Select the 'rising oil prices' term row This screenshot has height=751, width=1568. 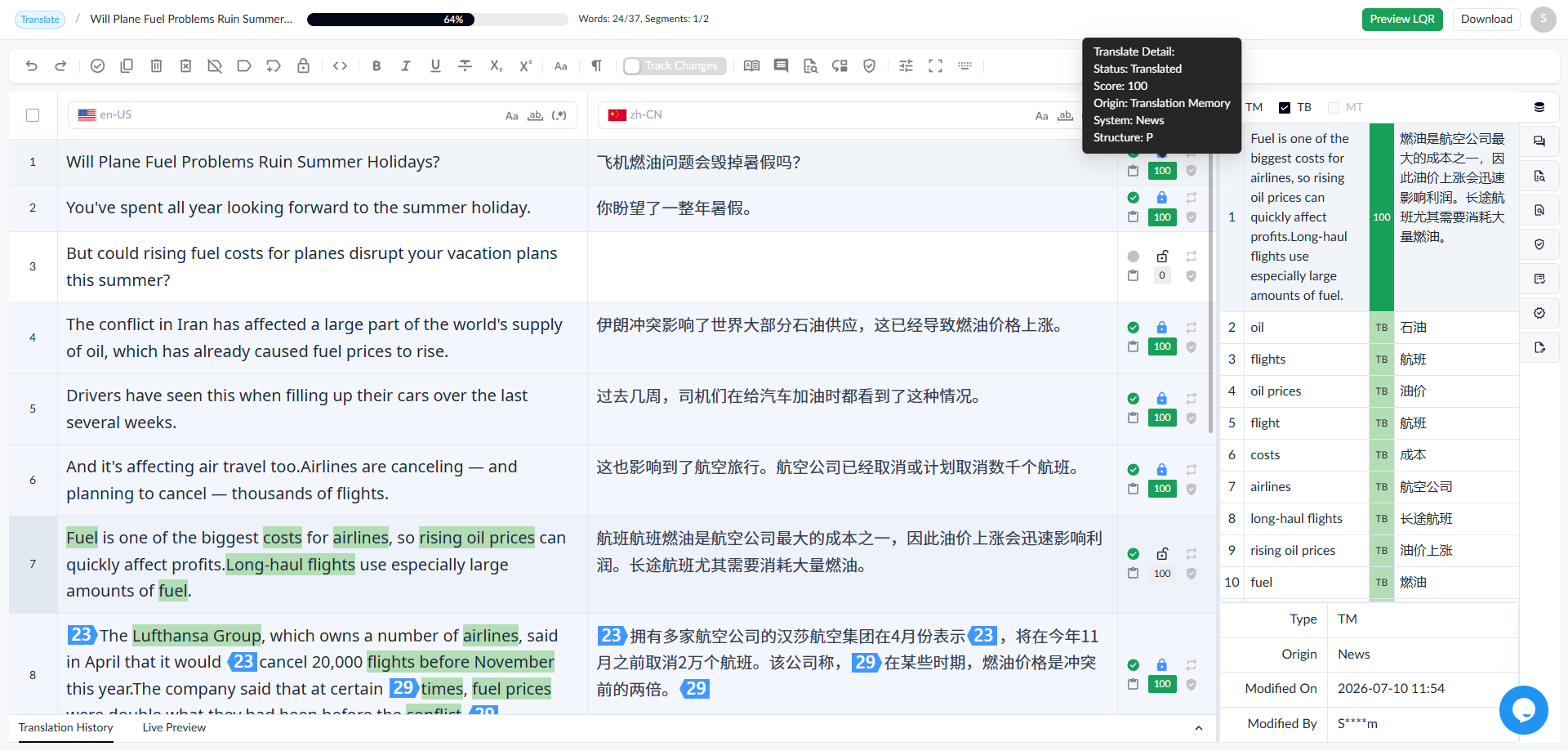coord(1370,551)
